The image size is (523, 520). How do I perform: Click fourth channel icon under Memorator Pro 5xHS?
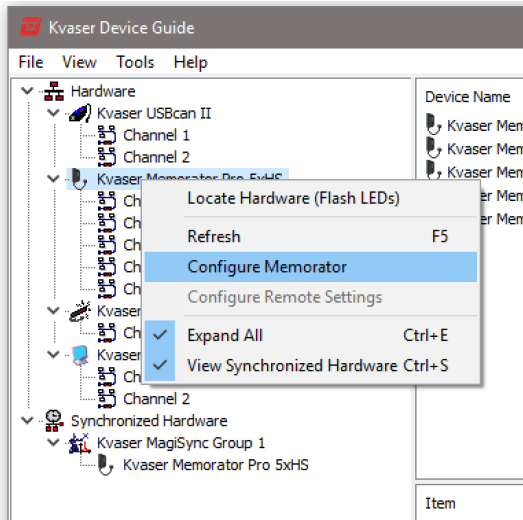[107, 267]
